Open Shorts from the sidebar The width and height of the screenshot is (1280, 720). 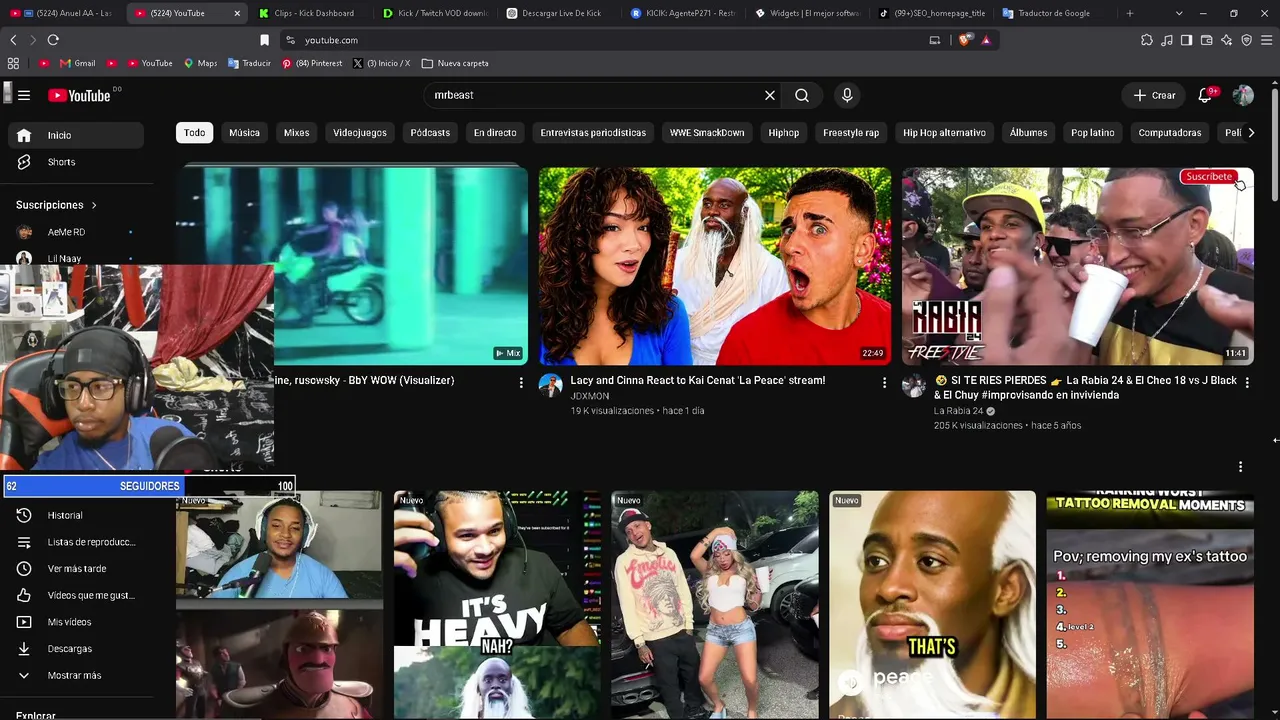pos(76,162)
